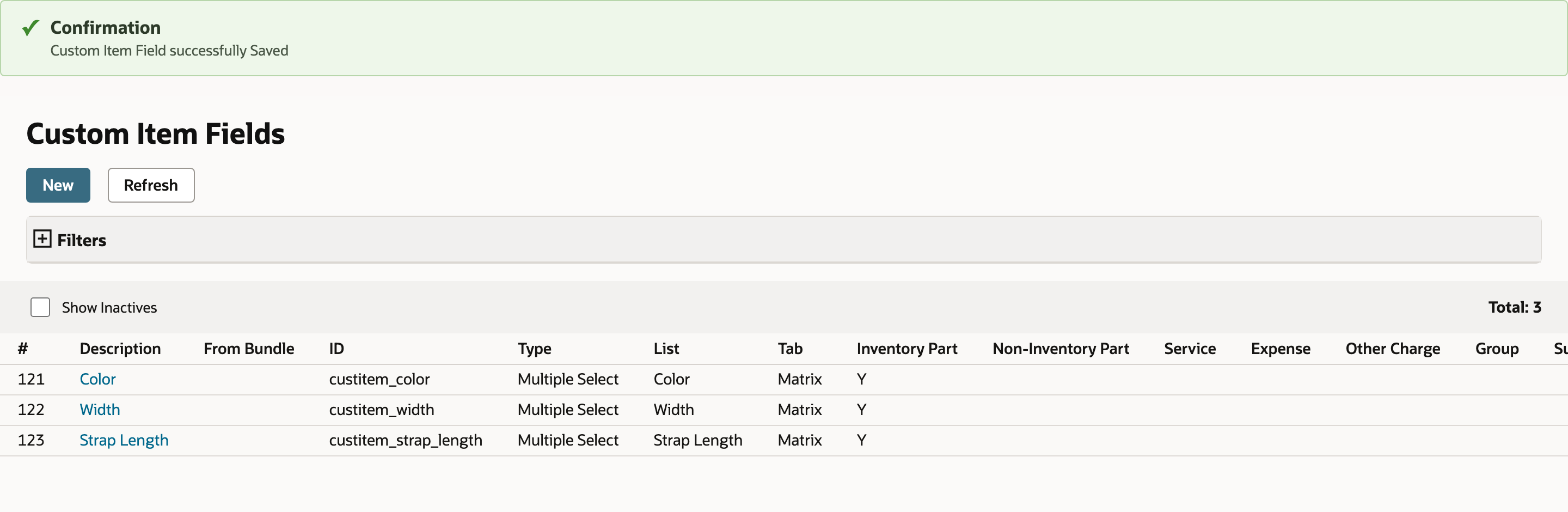Sort by the ID column header
The height and width of the screenshot is (512, 1568).
336,349
